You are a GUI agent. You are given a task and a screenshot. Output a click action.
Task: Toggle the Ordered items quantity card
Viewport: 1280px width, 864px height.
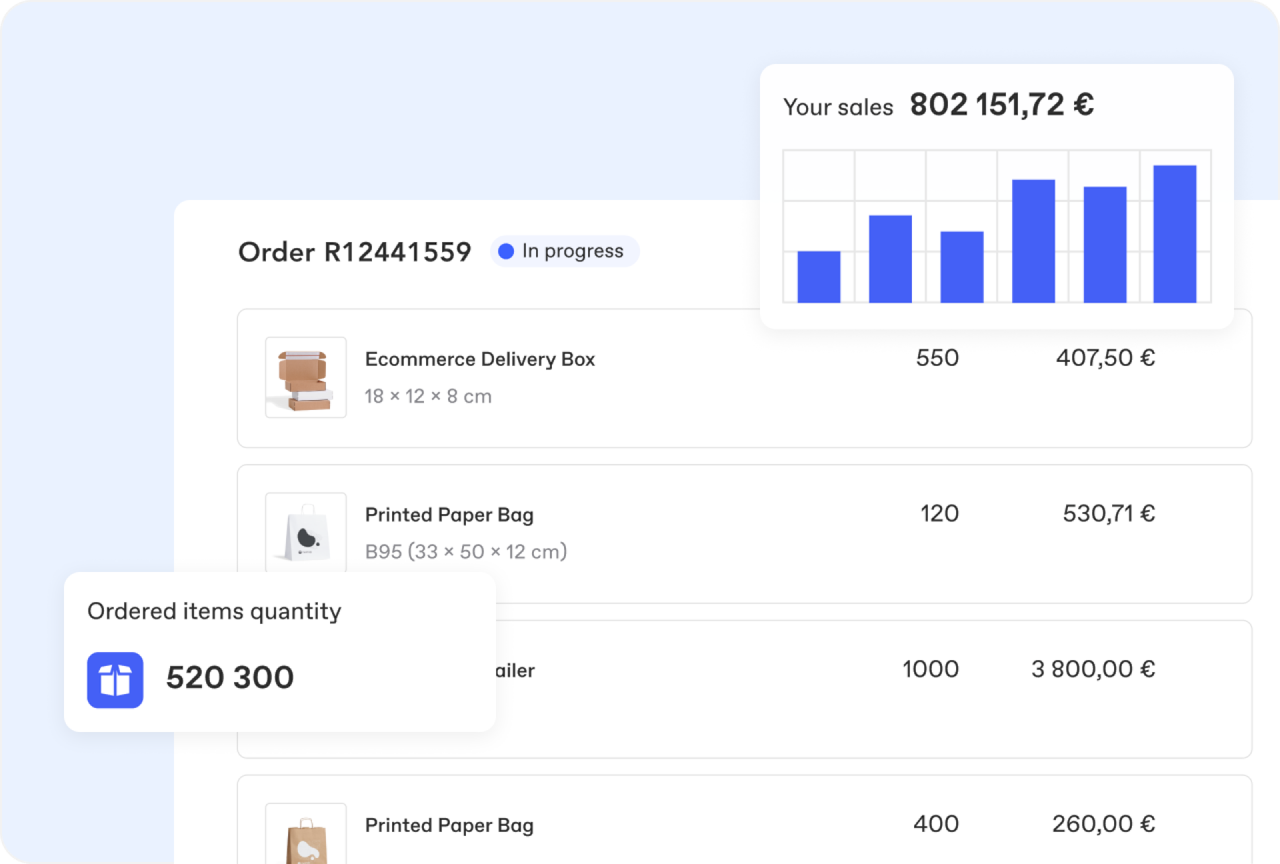(x=280, y=652)
